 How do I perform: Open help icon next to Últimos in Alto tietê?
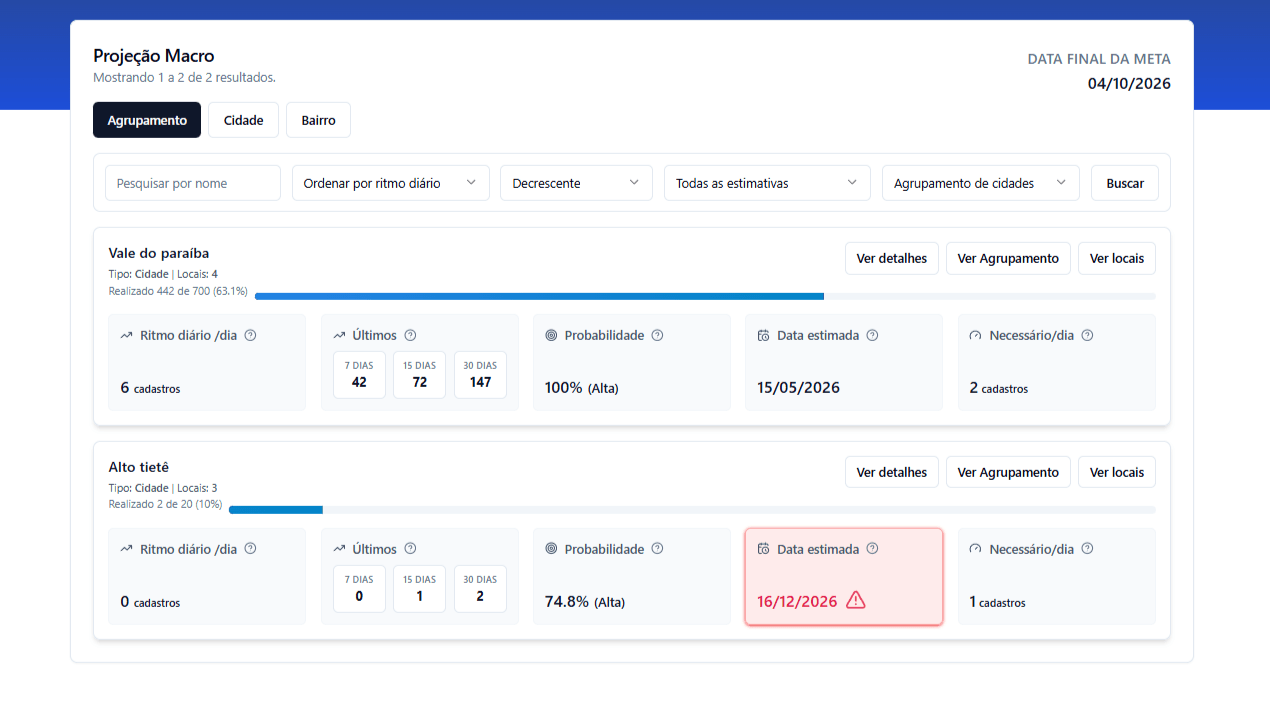(410, 548)
